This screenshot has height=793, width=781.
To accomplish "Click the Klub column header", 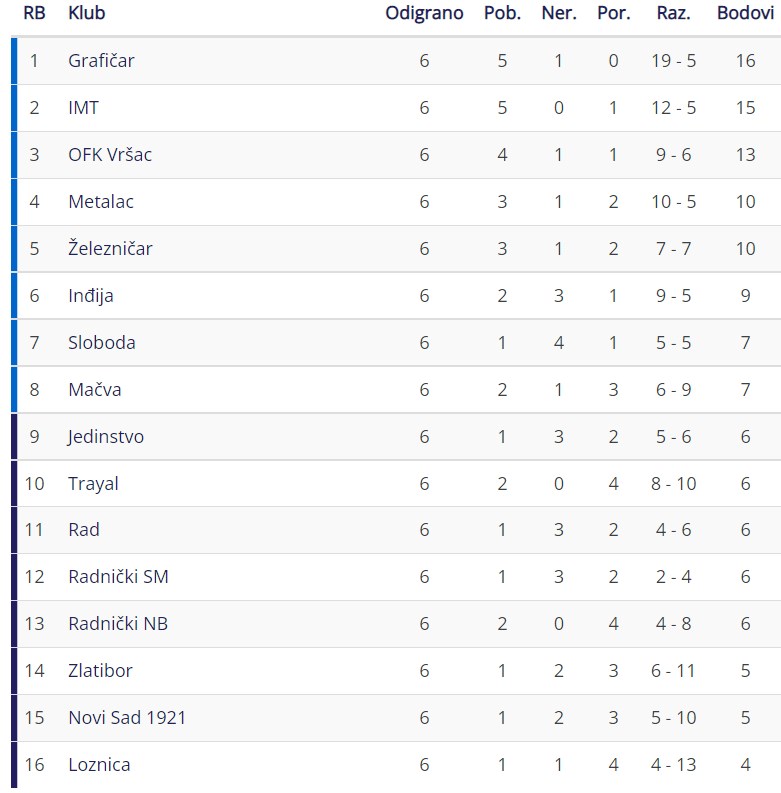I will 86,13.
